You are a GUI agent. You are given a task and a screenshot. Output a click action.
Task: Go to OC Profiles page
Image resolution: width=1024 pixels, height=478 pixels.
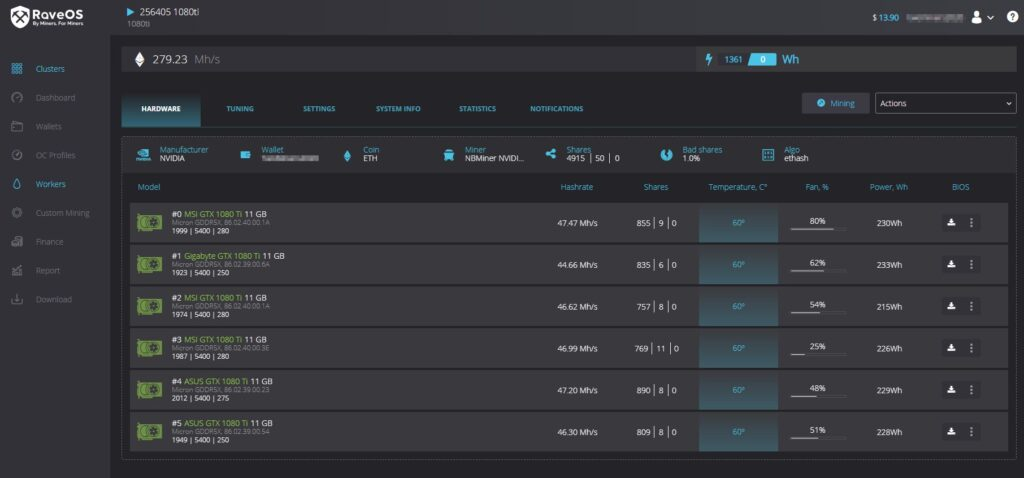[55, 155]
